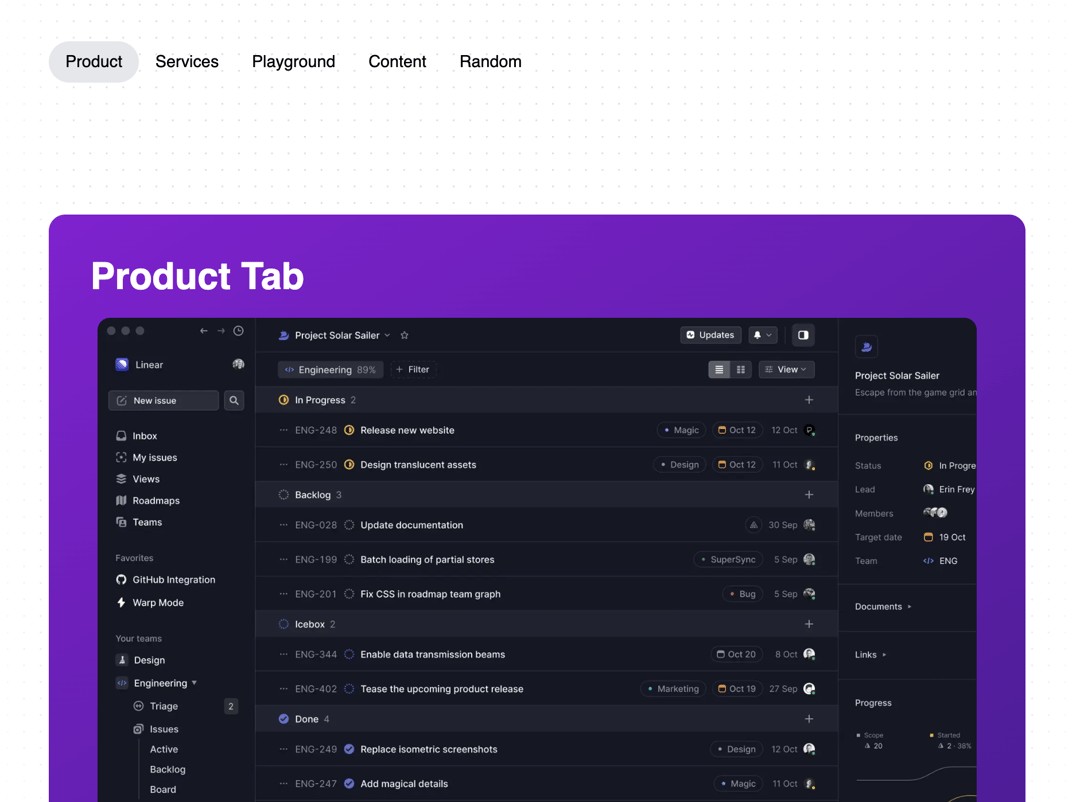Click Magic label on Release new website
This screenshot has height=802, width=1080.
pos(681,430)
